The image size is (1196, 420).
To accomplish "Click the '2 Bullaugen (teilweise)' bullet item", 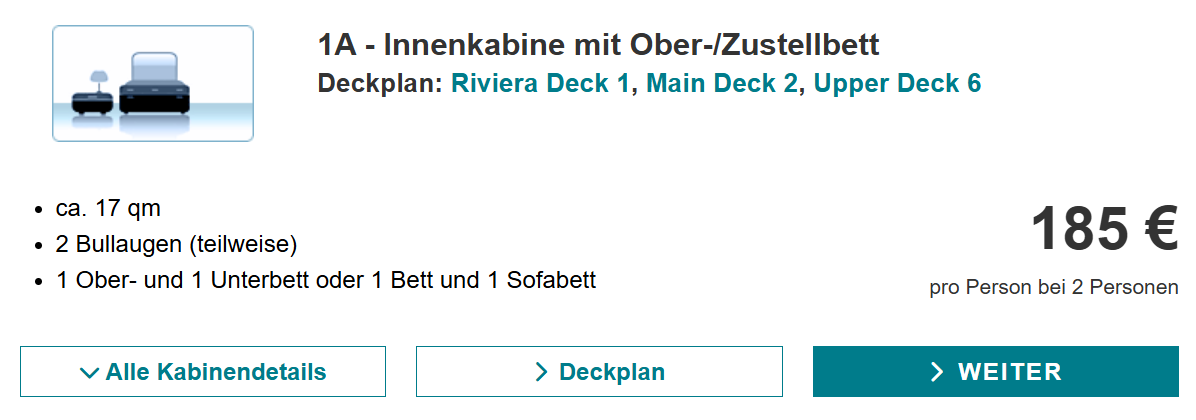I will (176, 244).
